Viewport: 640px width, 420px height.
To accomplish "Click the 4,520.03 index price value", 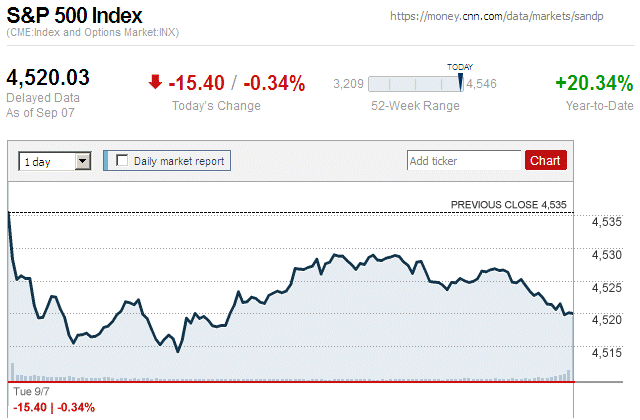I will coord(48,77).
